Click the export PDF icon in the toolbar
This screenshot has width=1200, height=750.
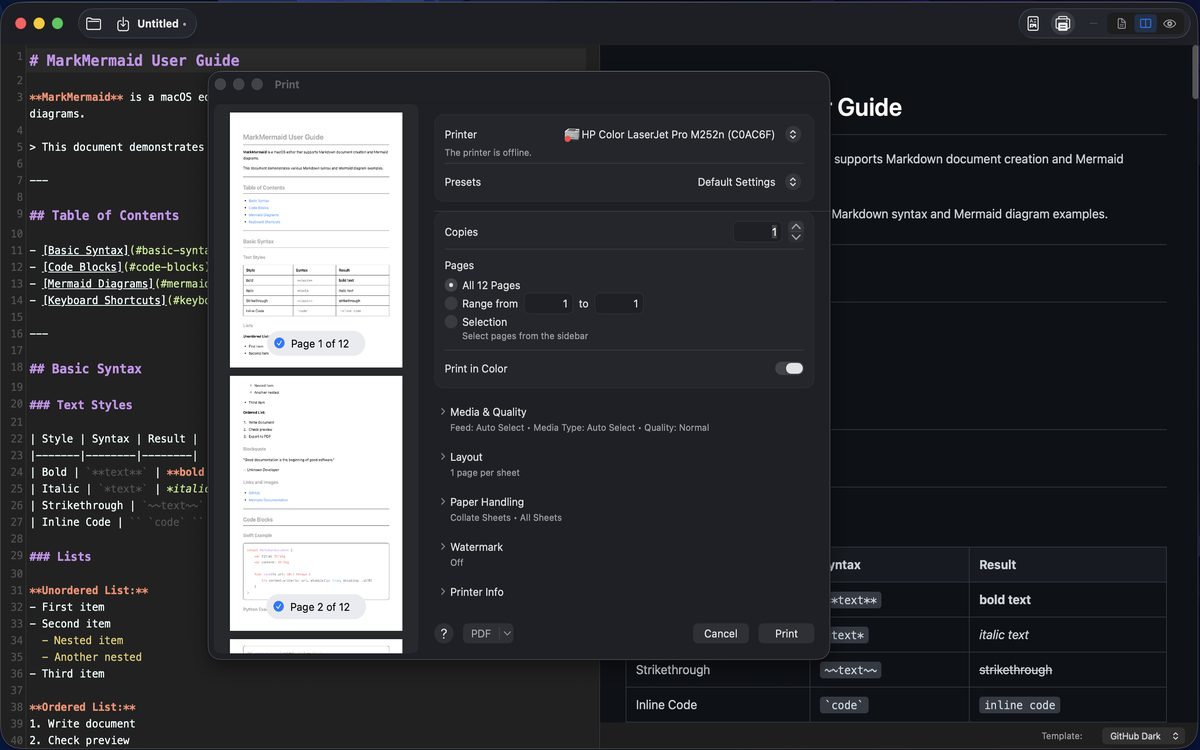(x=1033, y=23)
